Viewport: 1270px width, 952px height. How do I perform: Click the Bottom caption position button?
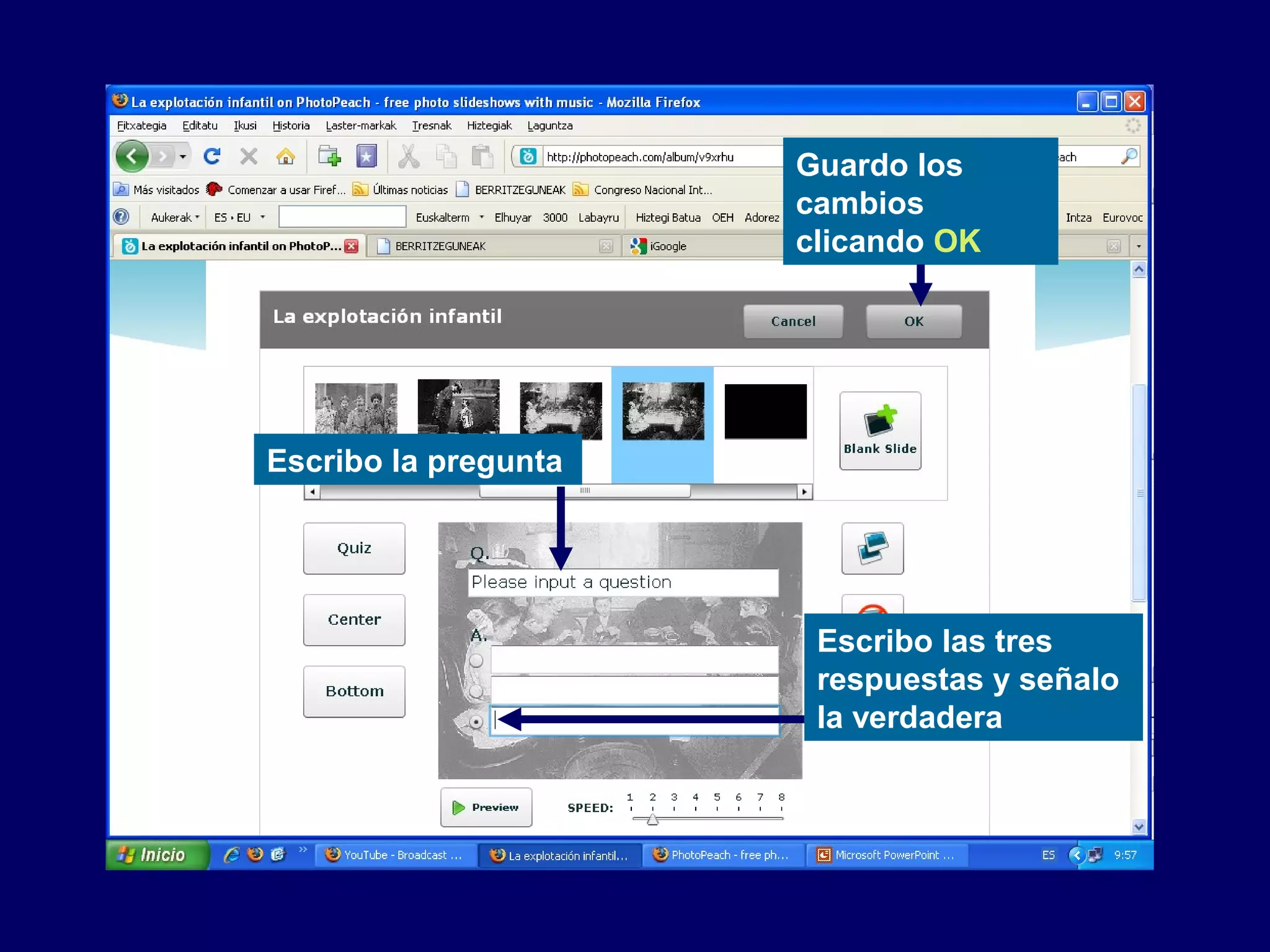click(354, 691)
